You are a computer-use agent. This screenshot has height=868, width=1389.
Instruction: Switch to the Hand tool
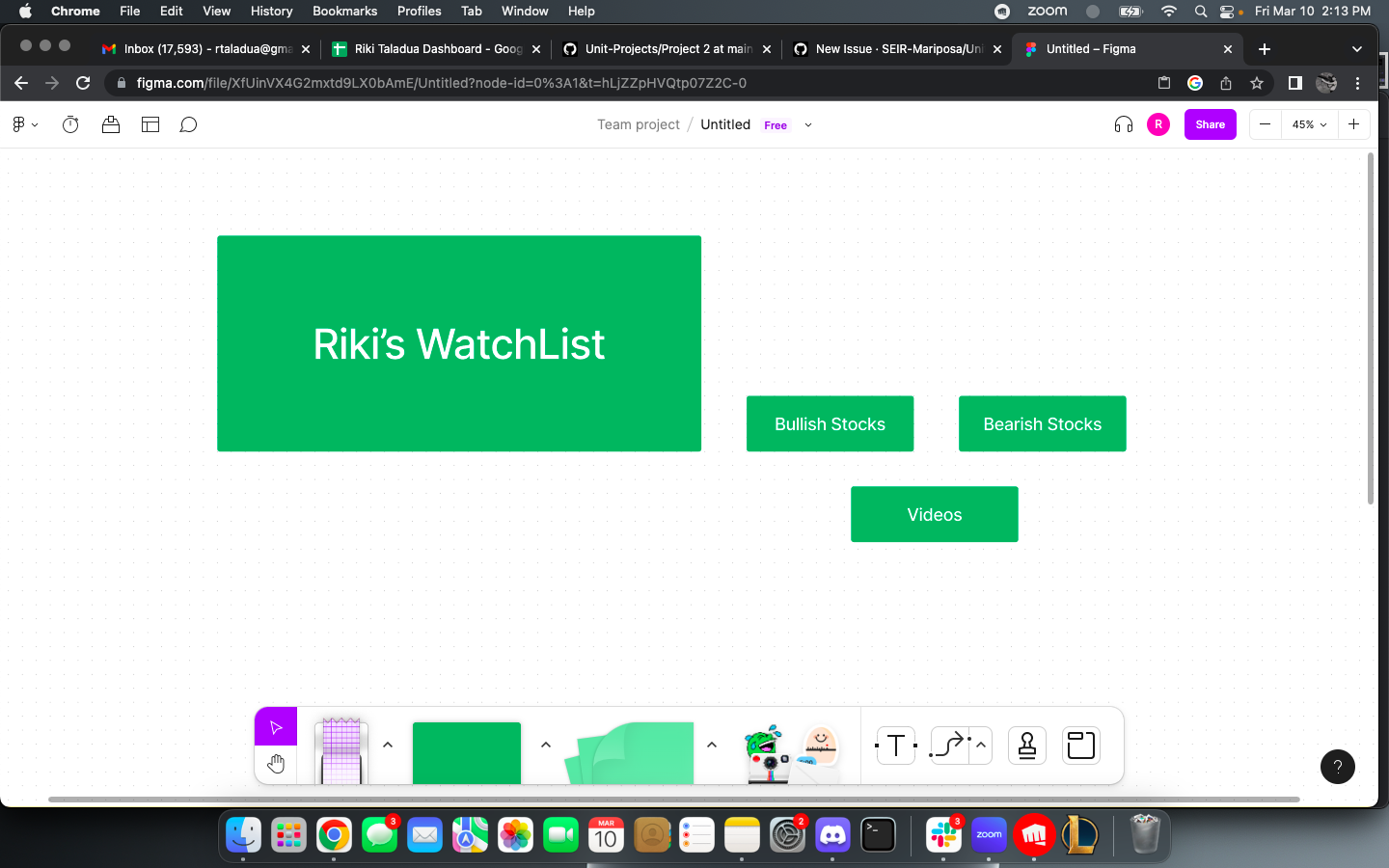276,763
